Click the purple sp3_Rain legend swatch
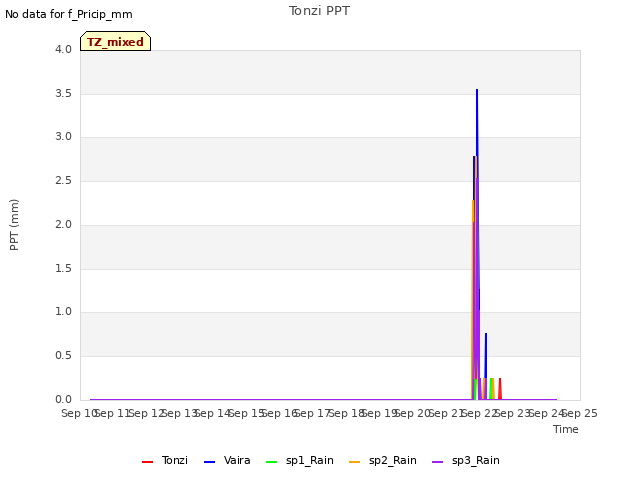Screen dimensions: 640x480 [x=438, y=462]
